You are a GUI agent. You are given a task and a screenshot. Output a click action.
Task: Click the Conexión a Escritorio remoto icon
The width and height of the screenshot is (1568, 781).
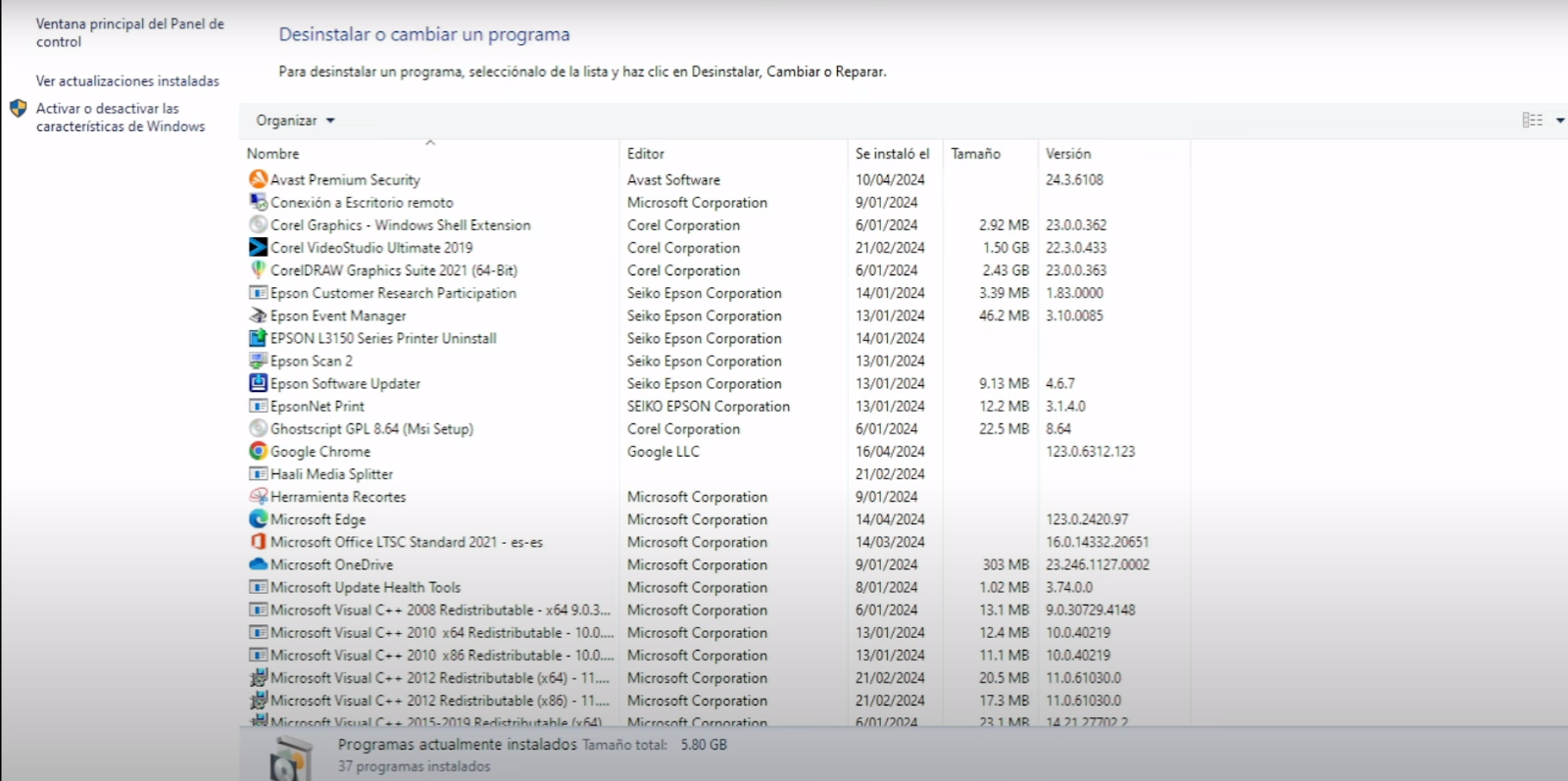(x=258, y=202)
